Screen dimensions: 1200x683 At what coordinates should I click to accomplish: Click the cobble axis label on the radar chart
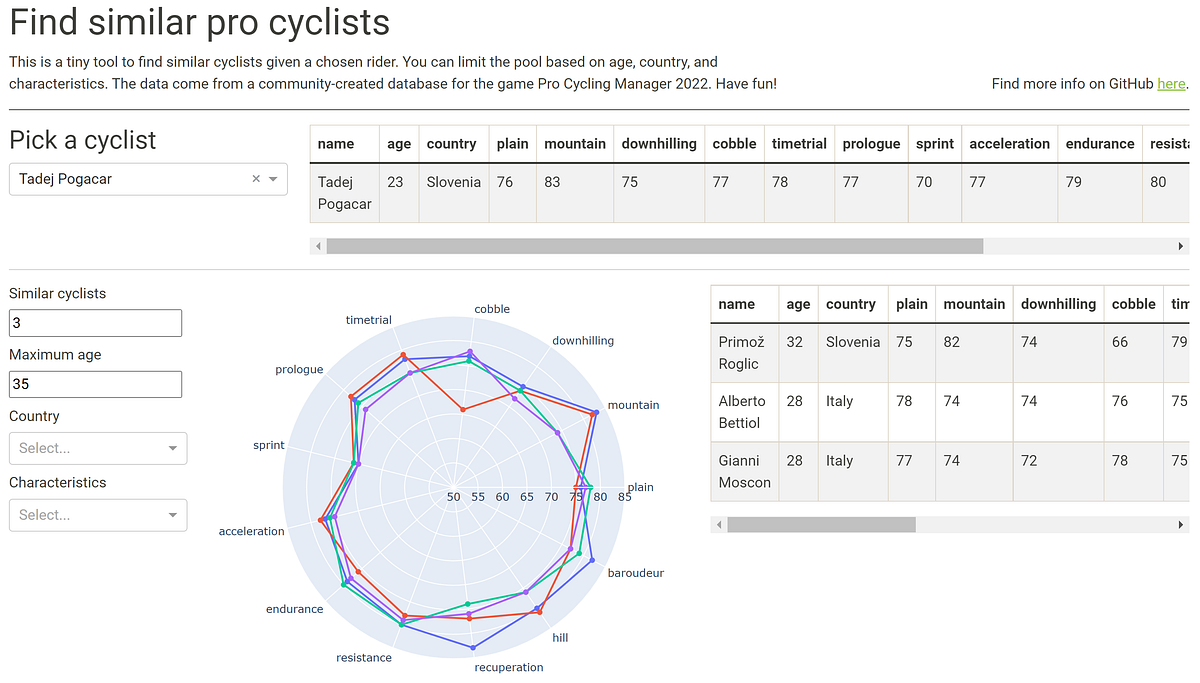(x=491, y=309)
